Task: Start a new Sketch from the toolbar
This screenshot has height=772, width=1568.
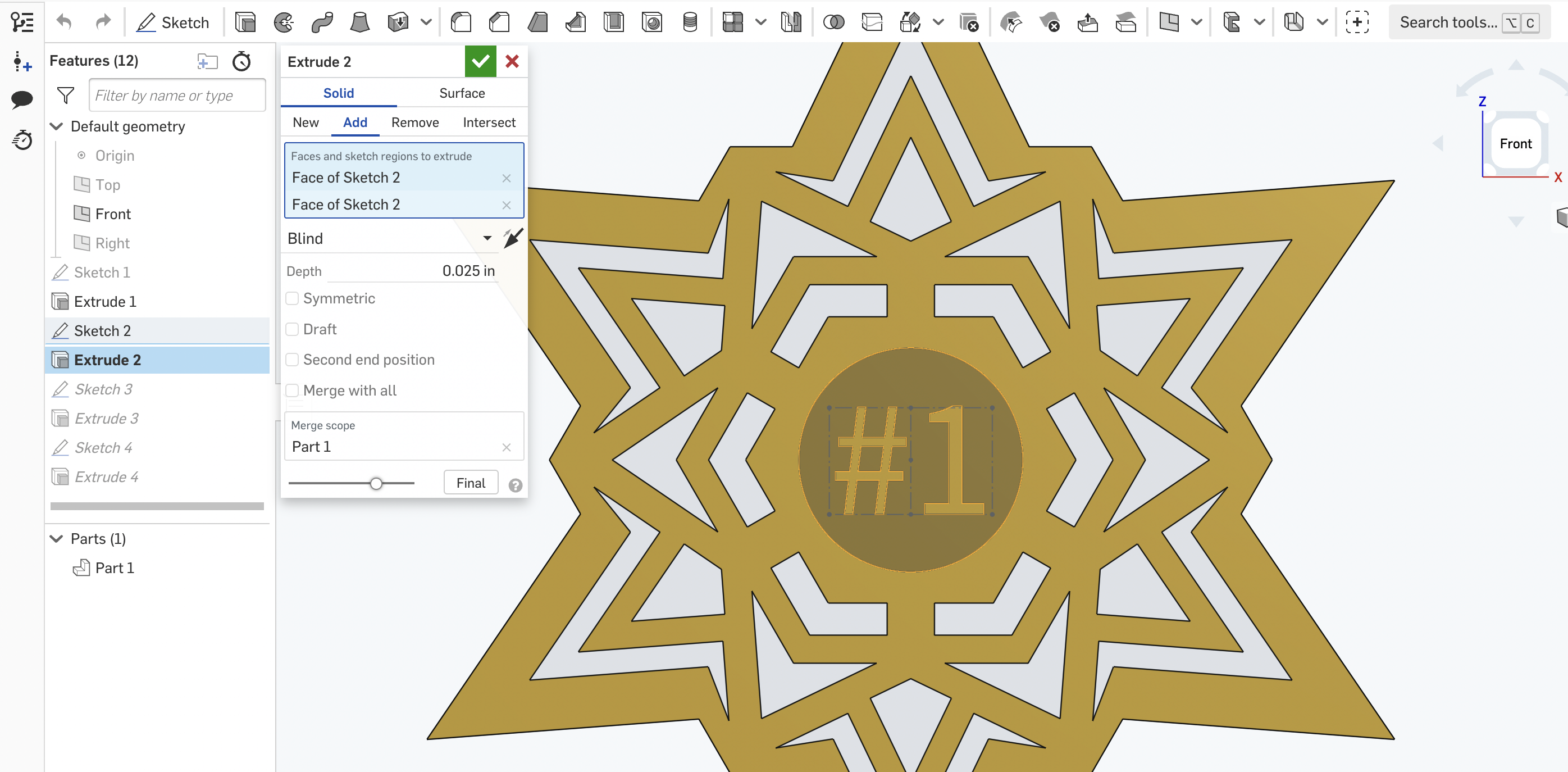Action: 173,22
